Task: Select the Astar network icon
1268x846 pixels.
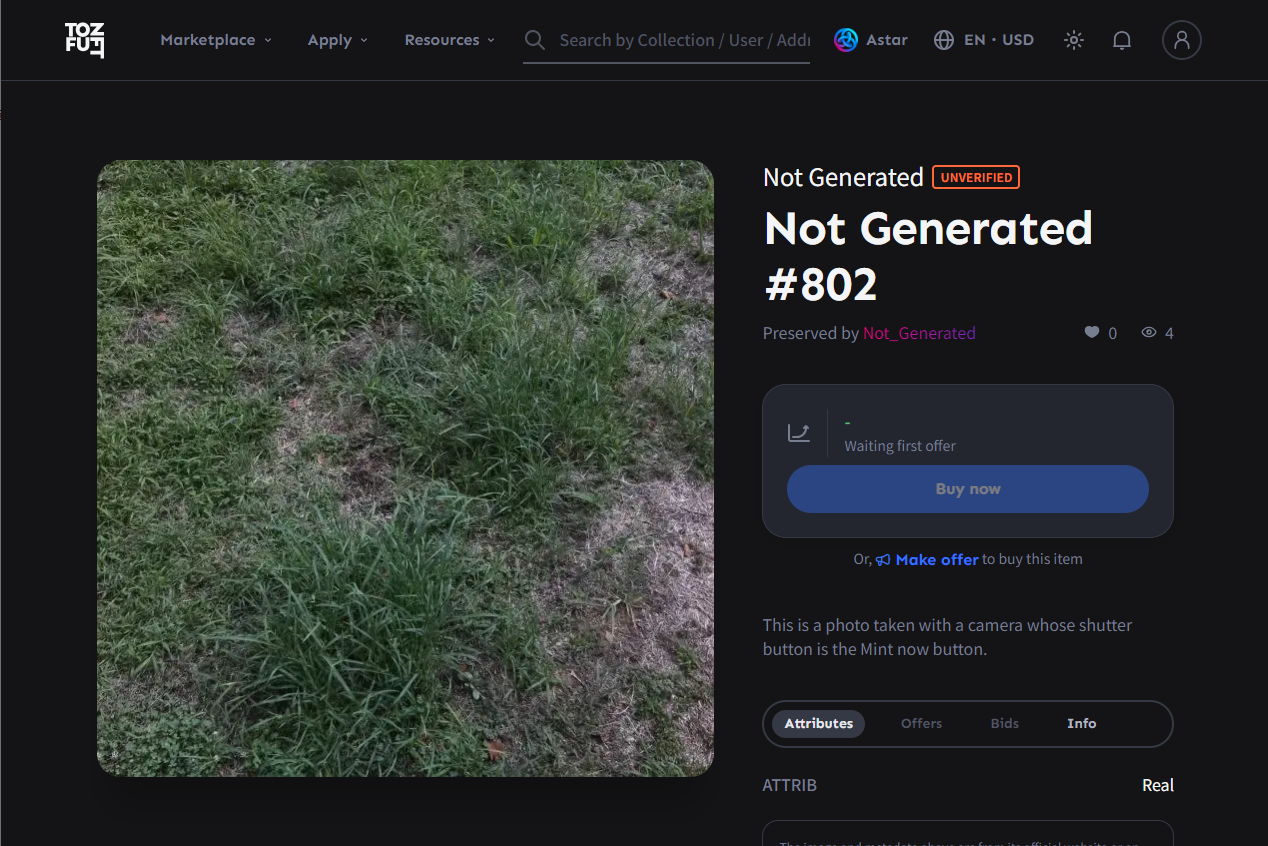Action: (x=846, y=40)
